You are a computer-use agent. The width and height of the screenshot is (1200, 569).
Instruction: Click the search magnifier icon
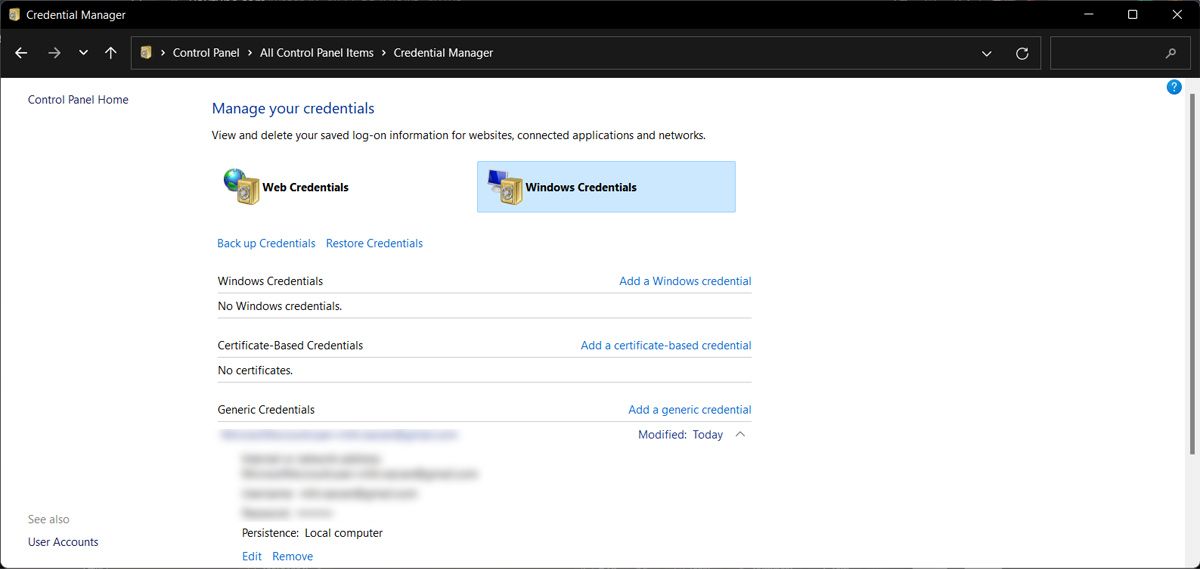(x=1171, y=53)
